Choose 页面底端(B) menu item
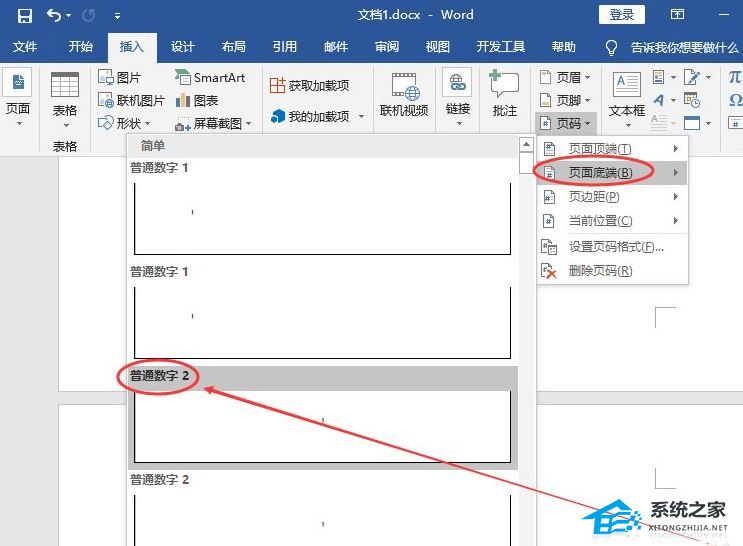743x546 pixels. [x=612, y=173]
